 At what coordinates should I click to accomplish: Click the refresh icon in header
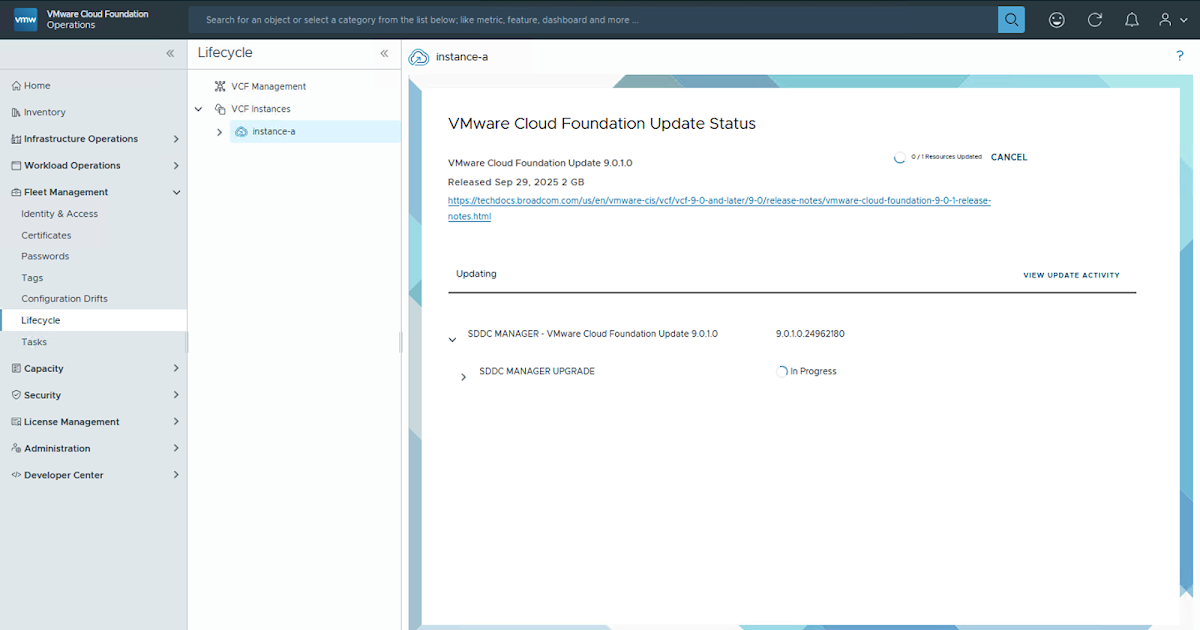(1095, 20)
